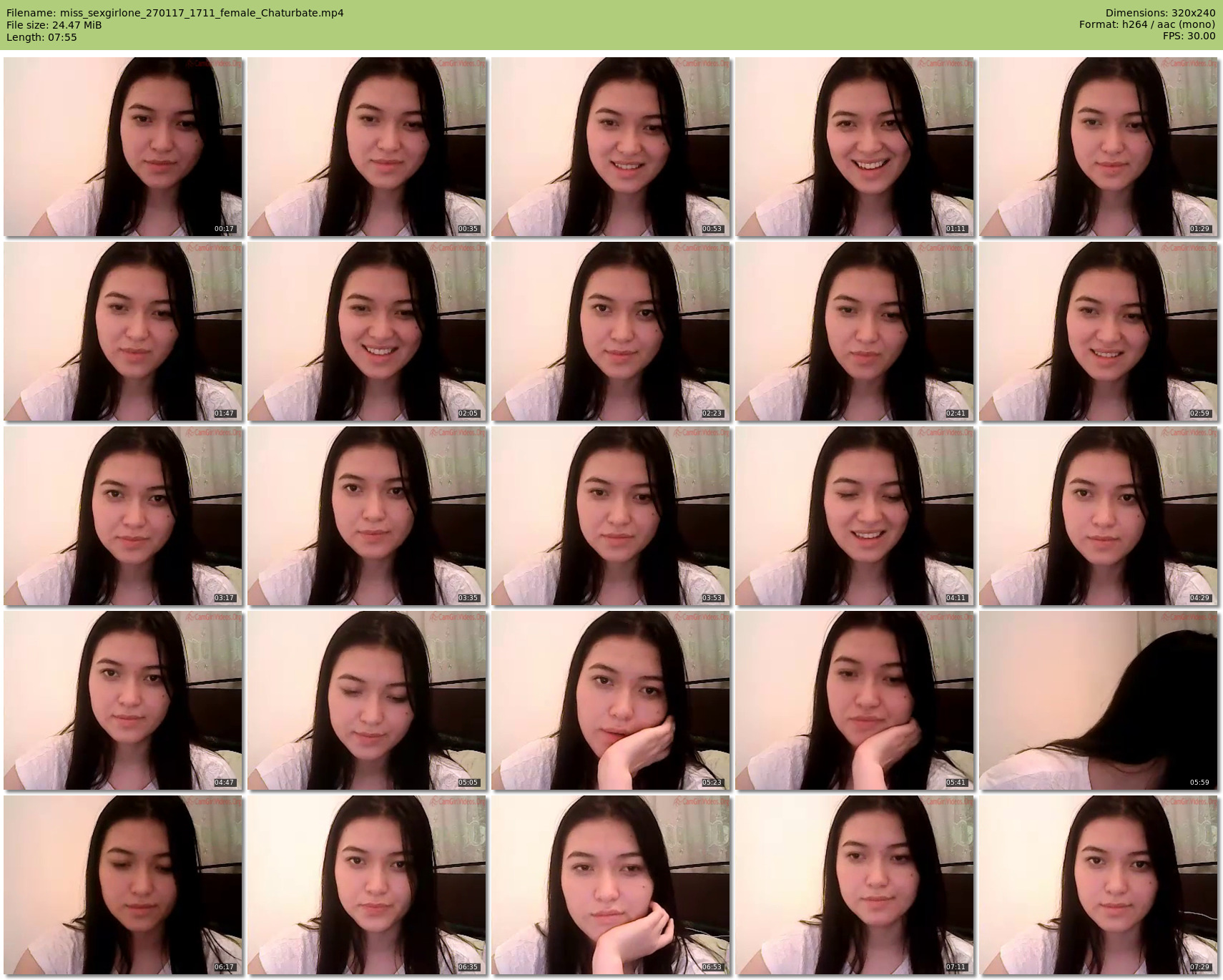Select the thumbnail stamped 02:59
The image size is (1223, 980).
[1099, 331]
